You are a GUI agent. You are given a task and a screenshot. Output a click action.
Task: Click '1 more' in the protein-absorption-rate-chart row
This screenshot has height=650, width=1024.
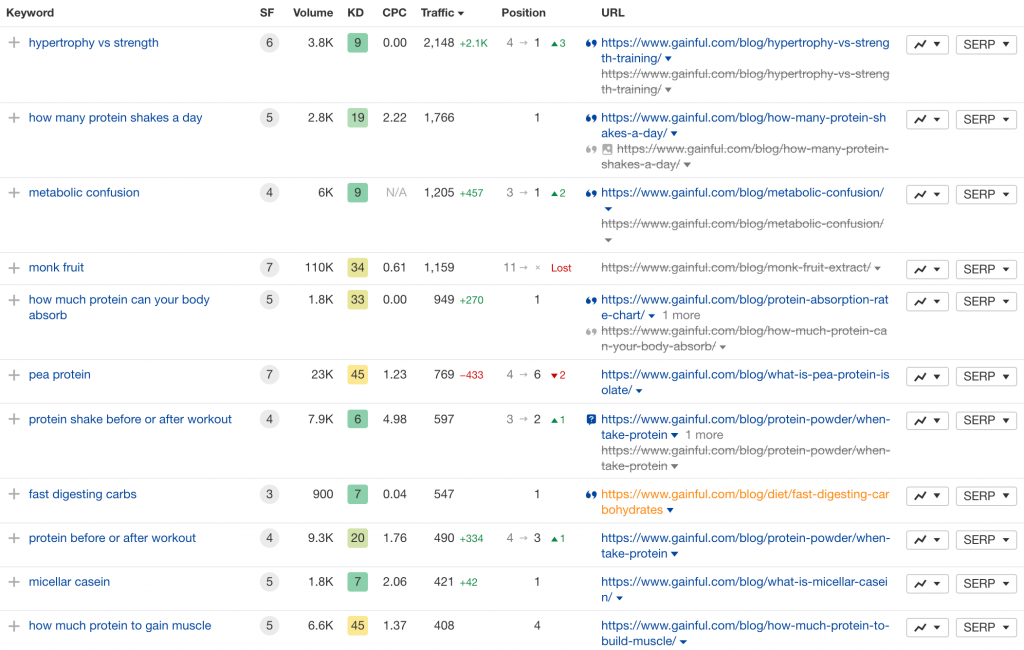click(681, 316)
